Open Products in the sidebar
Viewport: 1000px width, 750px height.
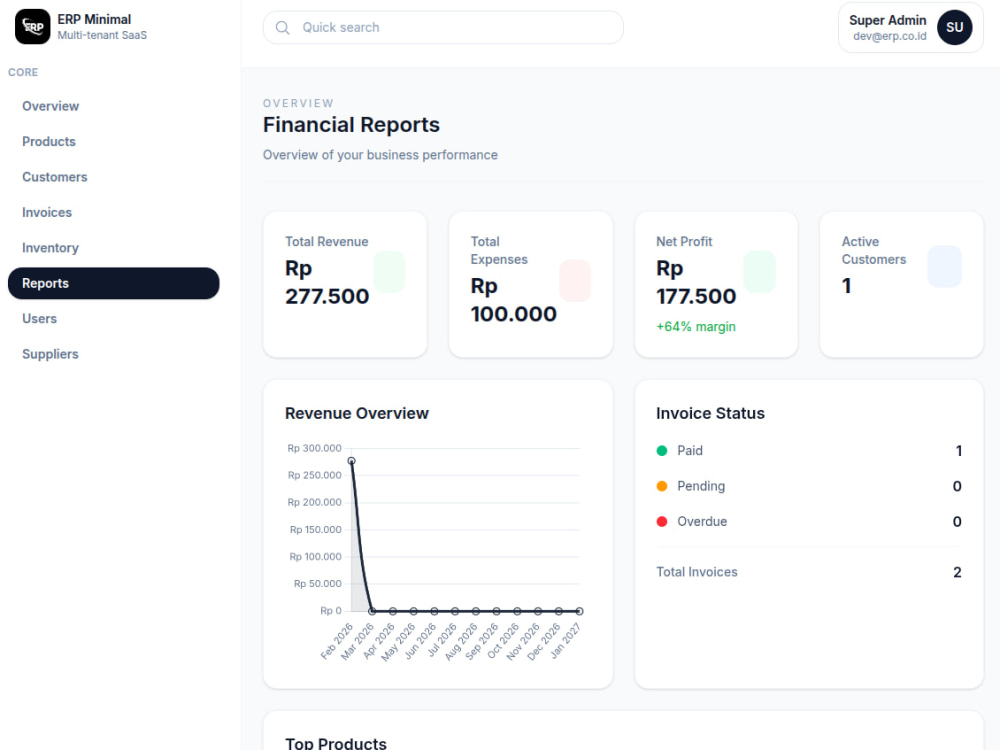[114, 142]
